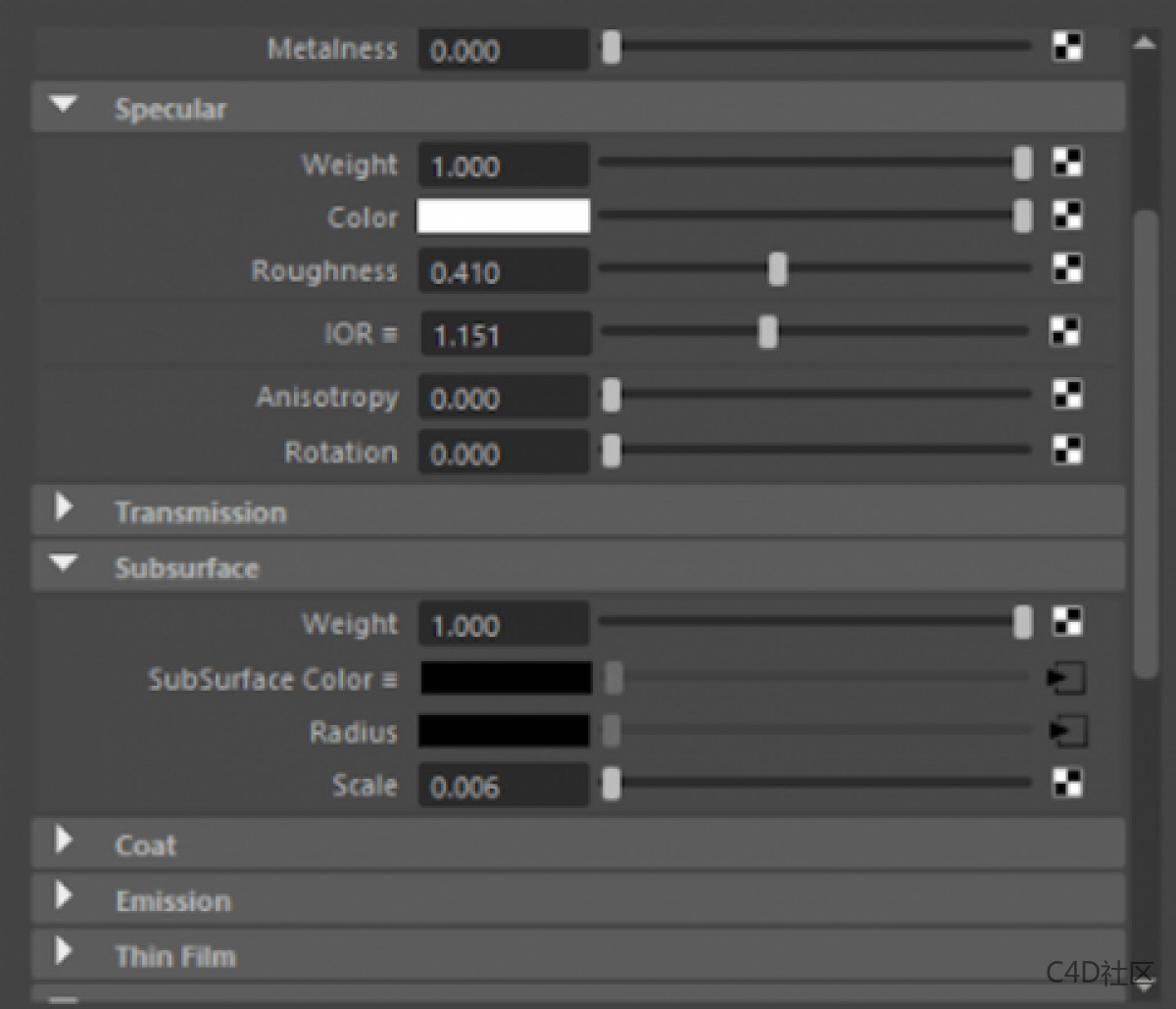Expand the Emission section
Screen dimensions: 1176x1009
pos(65,897)
